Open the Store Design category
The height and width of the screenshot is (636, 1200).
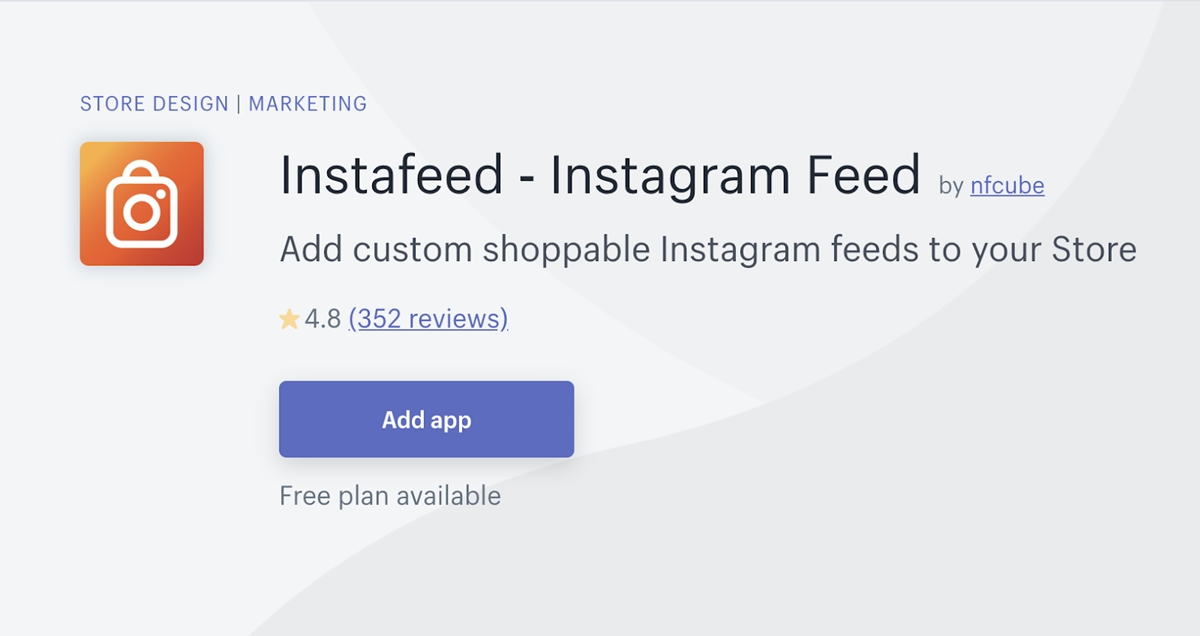point(155,104)
